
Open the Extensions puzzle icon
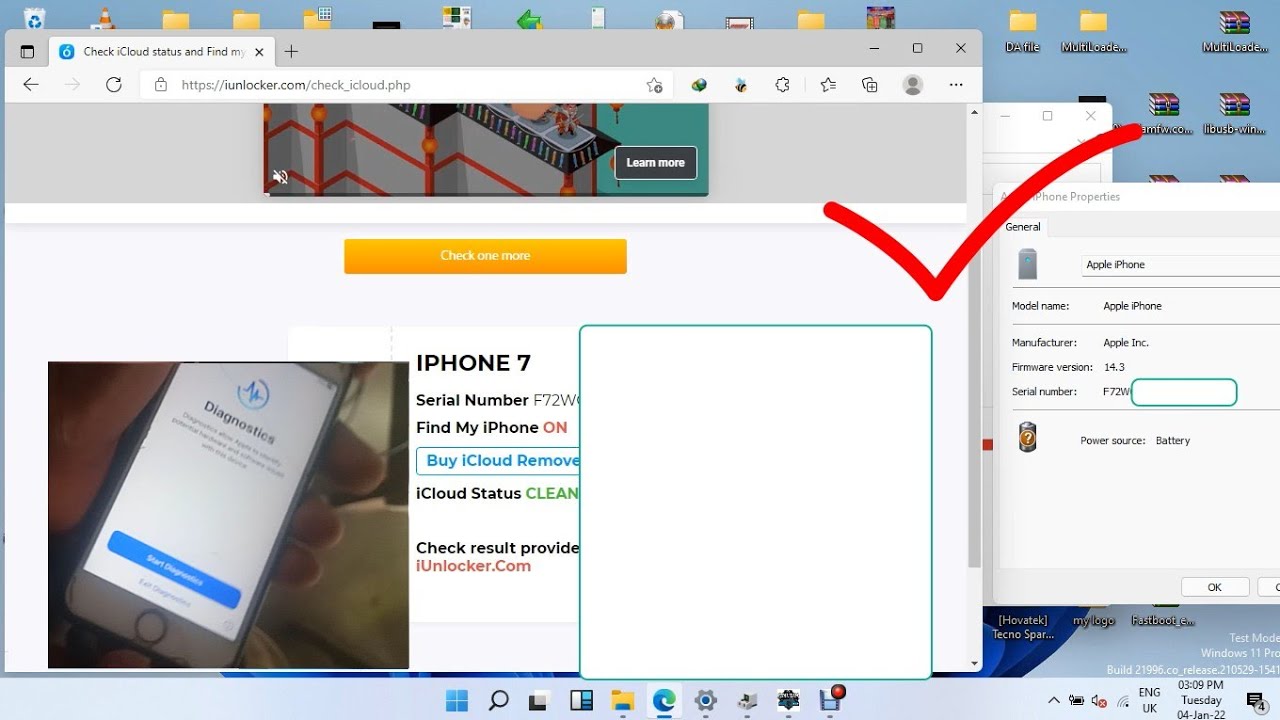tap(784, 85)
